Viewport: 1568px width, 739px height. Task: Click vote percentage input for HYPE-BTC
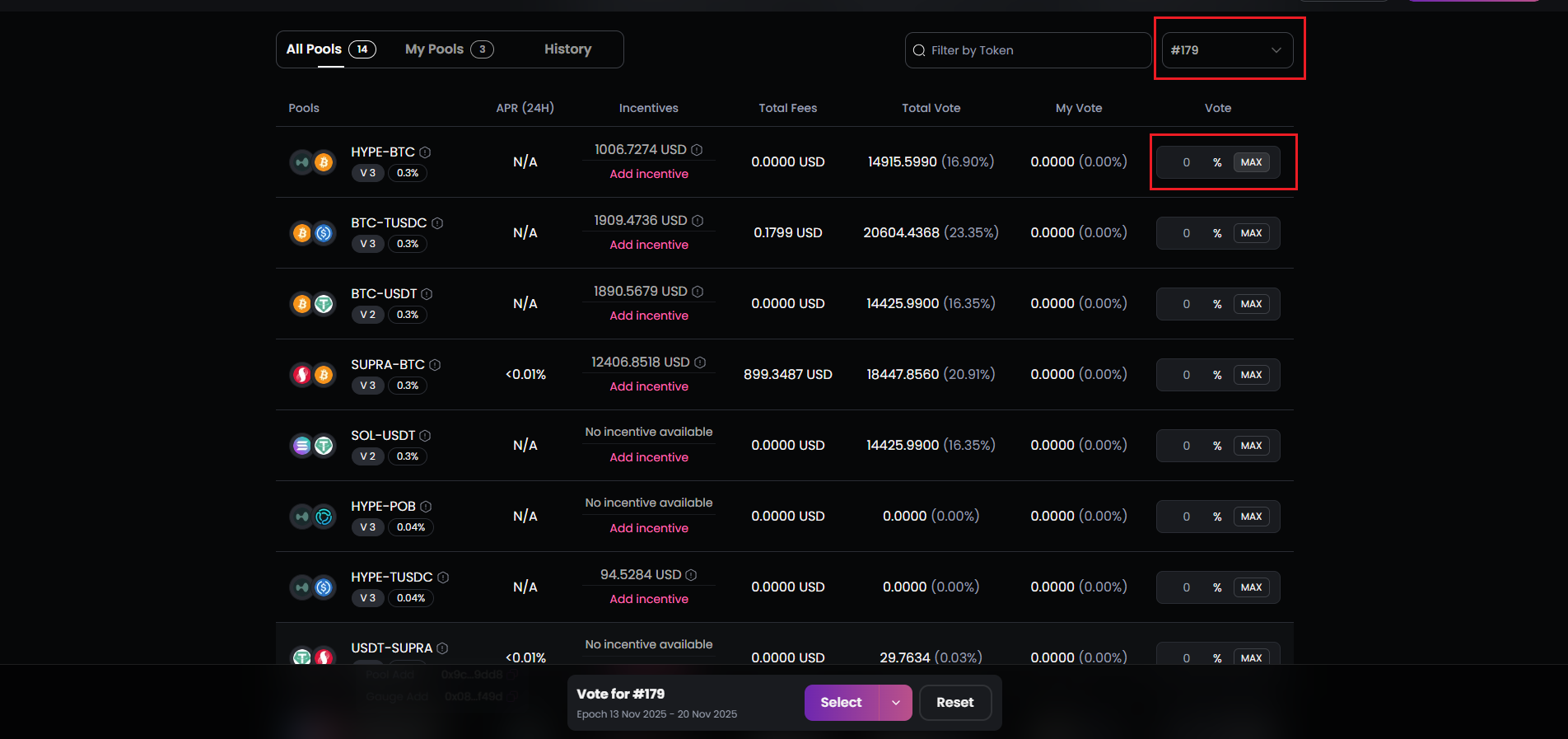coord(1186,162)
